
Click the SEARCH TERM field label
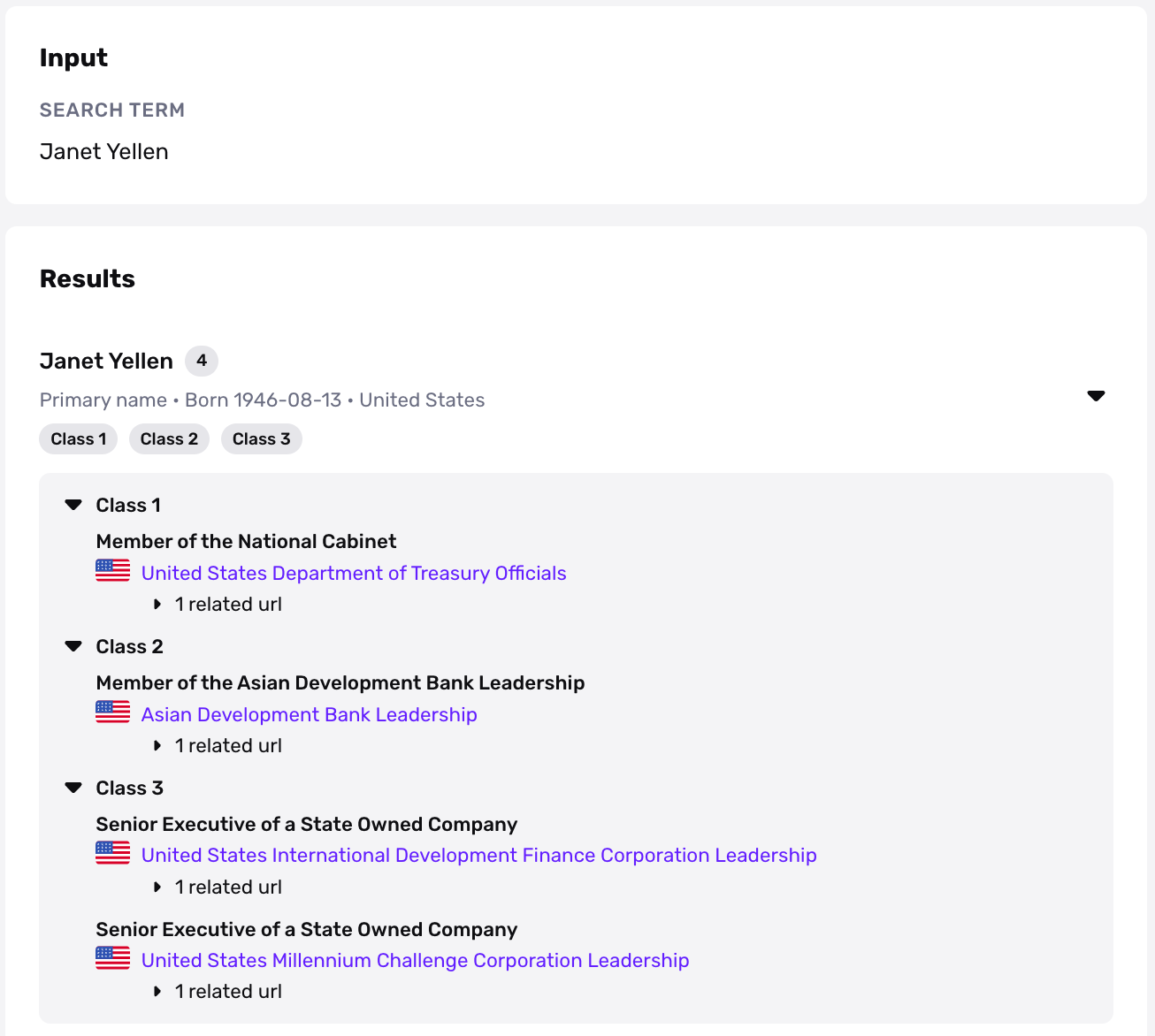tap(112, 110)
